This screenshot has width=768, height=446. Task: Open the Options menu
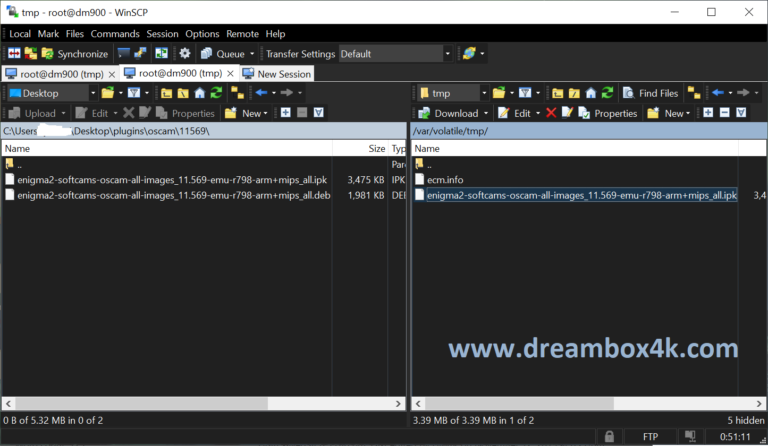[x=202, y=34]
